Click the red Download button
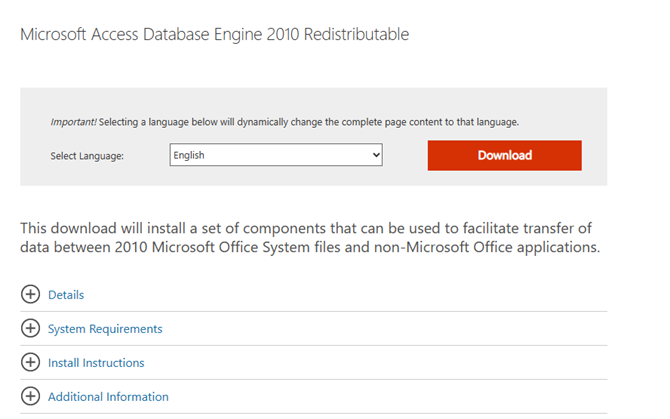Screen dimensions: 670x419 click(x=504, y=155)
